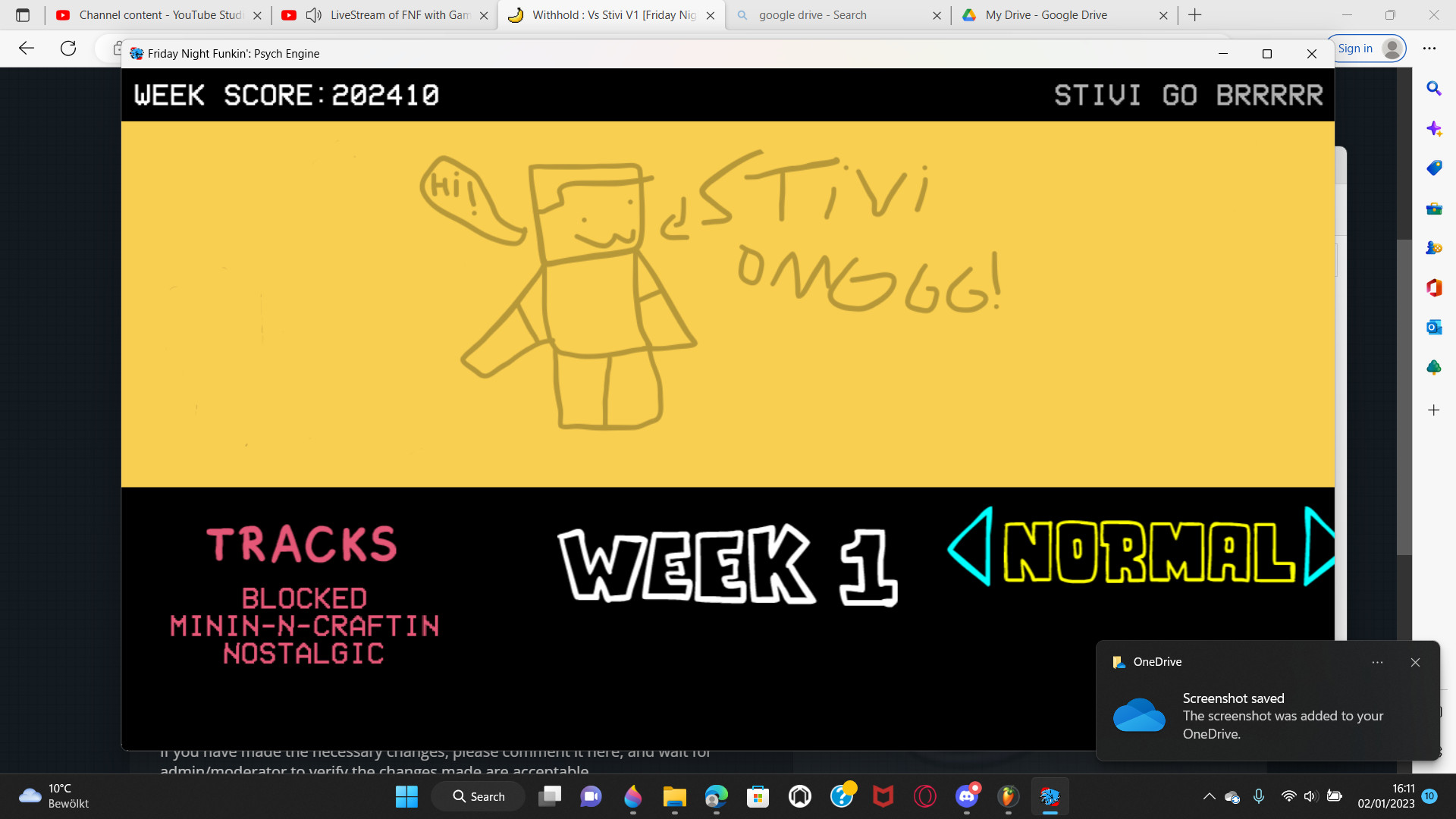Open Opera GX from the taskbar
1456x819 pixels.
924,796
